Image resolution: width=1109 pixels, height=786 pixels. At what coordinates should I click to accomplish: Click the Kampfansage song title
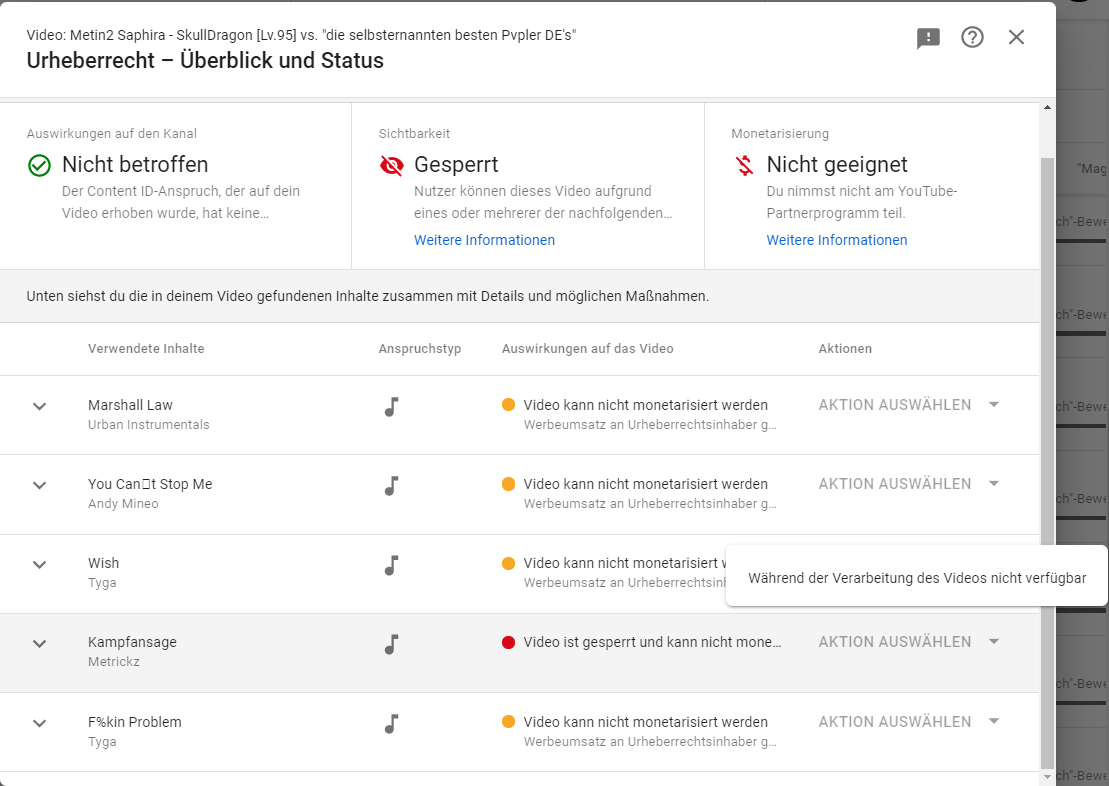tap(132, 642)
